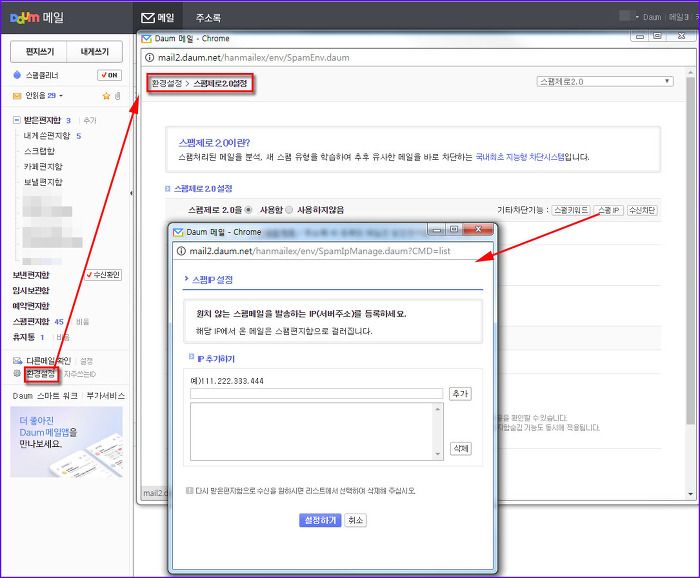This screenshot has width=700, height=578.
Task: Open the 메일 tab with envelope icon
Action: [x=158, y=18]
